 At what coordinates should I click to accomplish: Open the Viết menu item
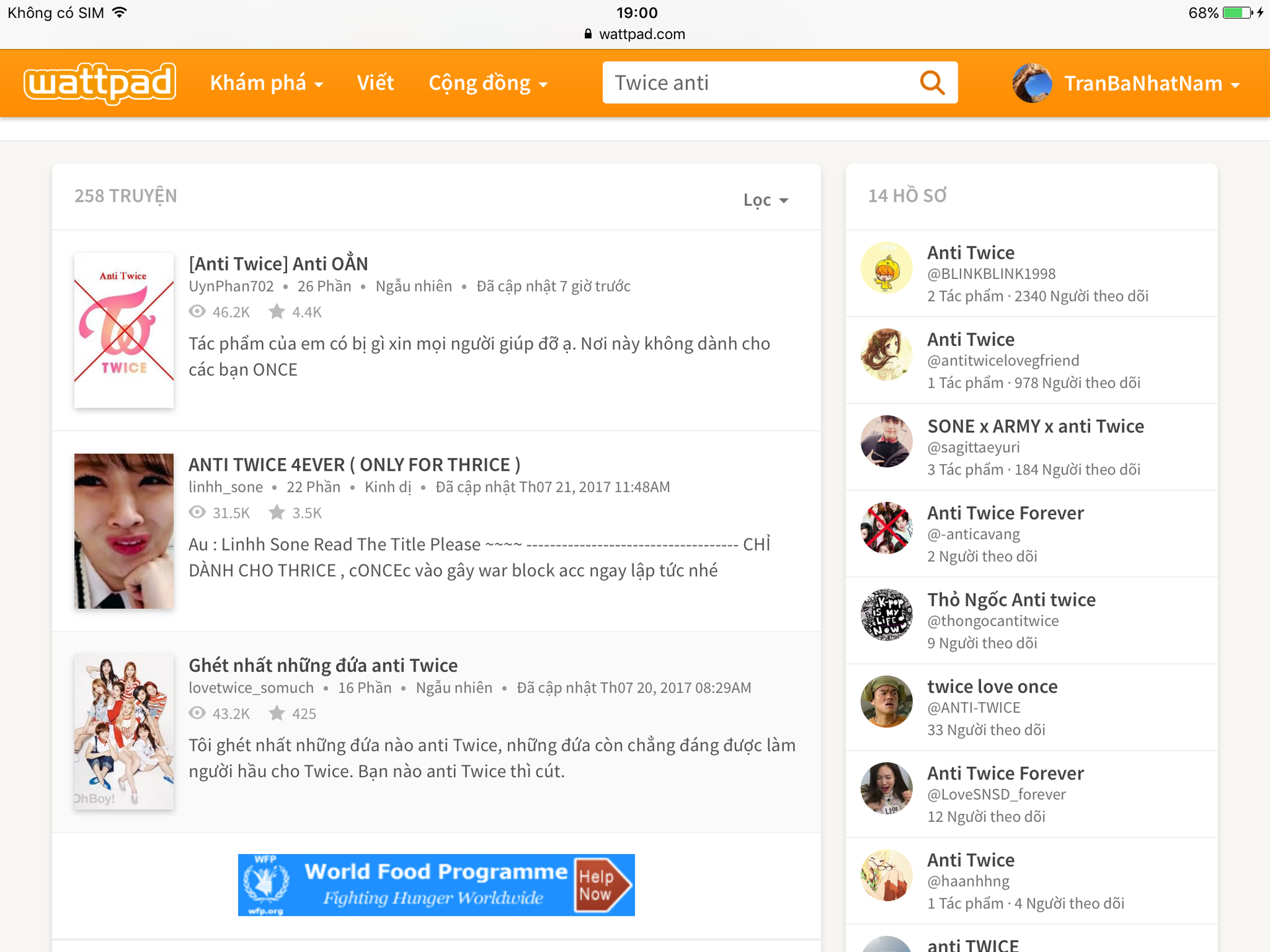(375, 83)
